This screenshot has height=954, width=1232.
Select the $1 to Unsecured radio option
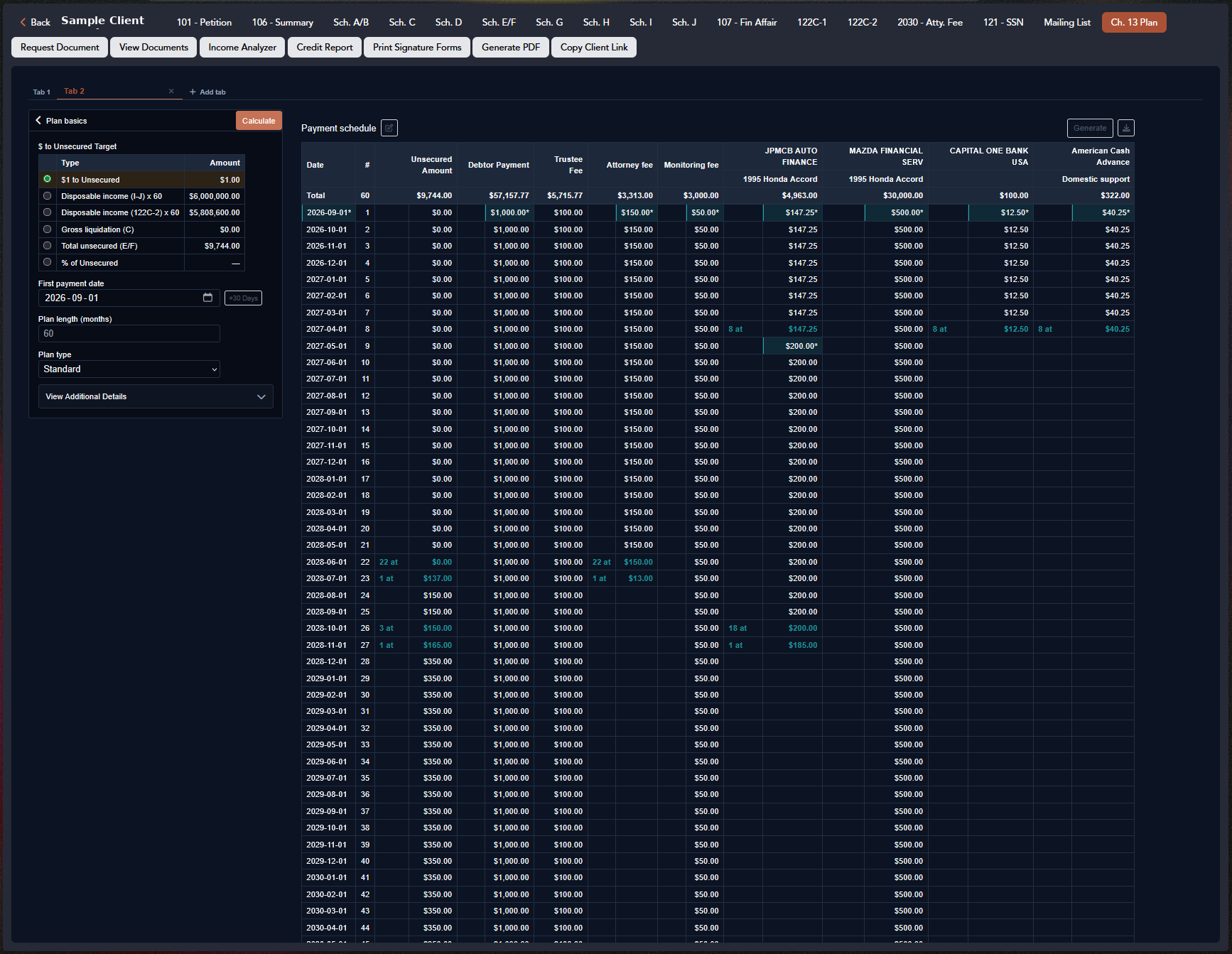coord(47,179)
